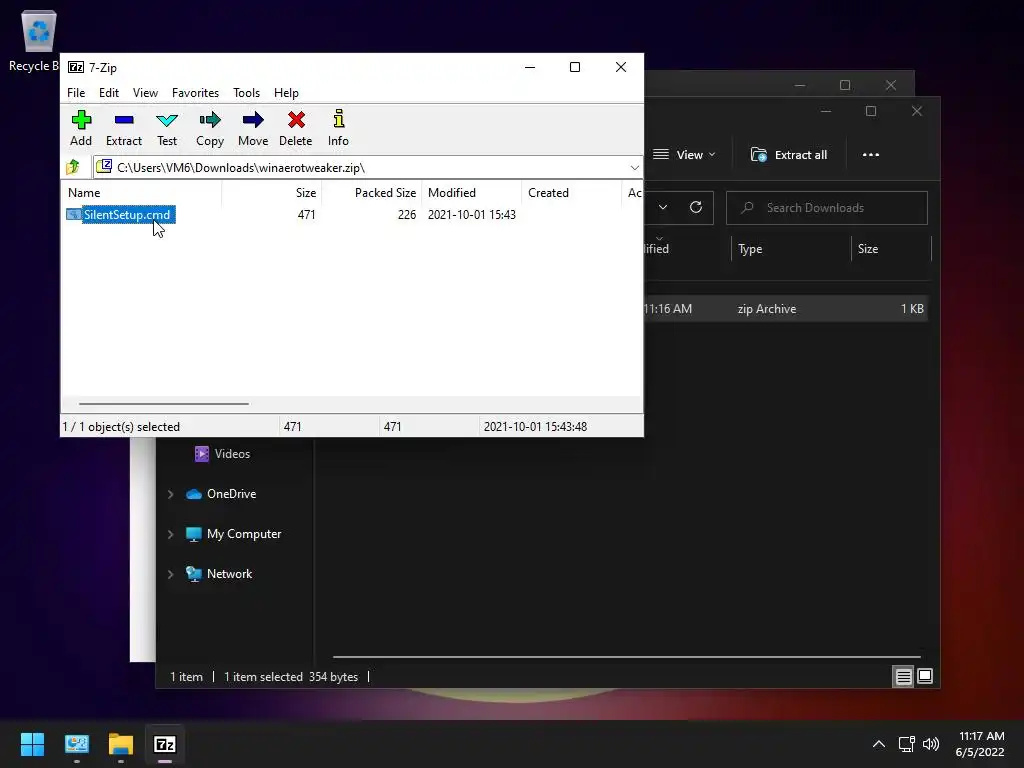Image resolution: width=1024 pixels, height=768 pixels.
Task: Click '1 / 1 object(s) selected' status text
Action: point(121,426)
